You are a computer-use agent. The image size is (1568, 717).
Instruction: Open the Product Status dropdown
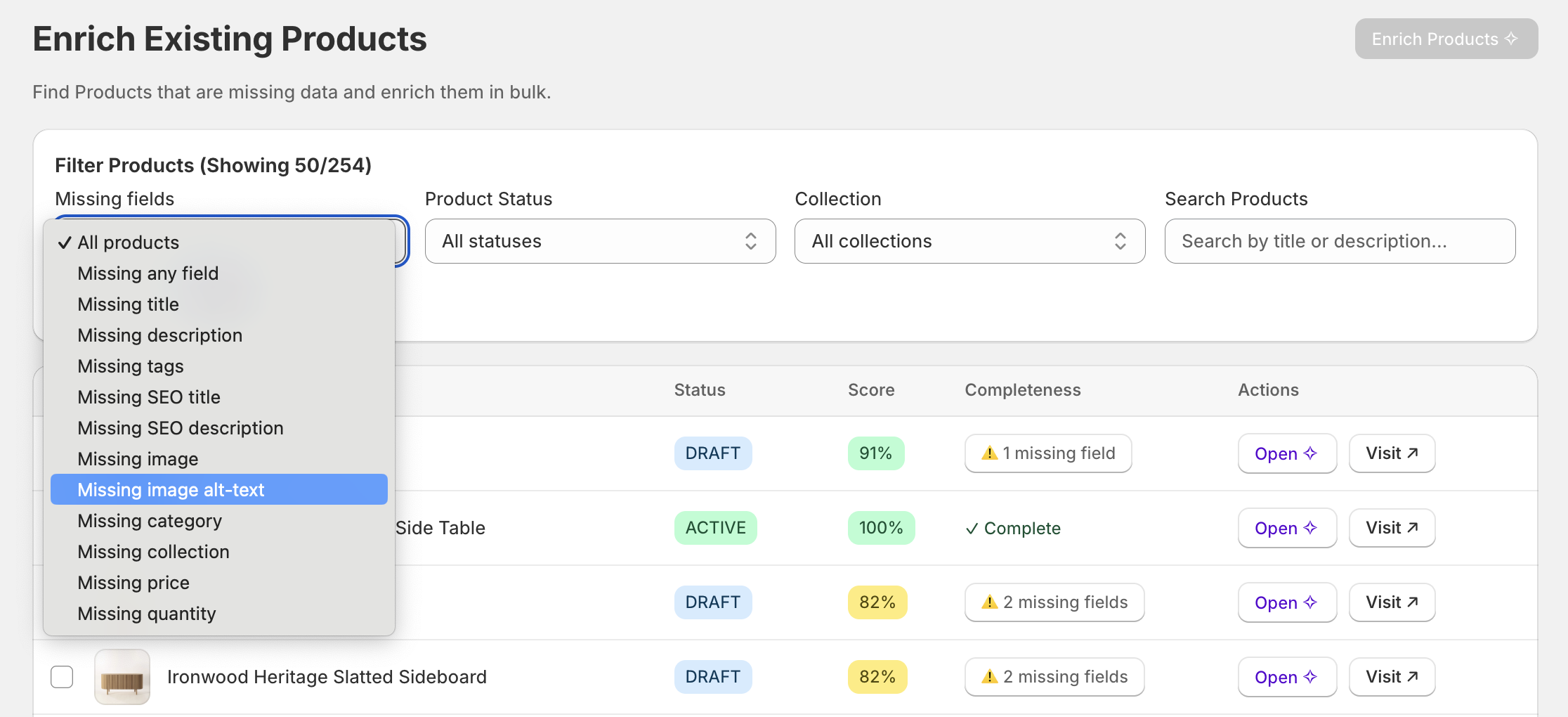[600, 241]
